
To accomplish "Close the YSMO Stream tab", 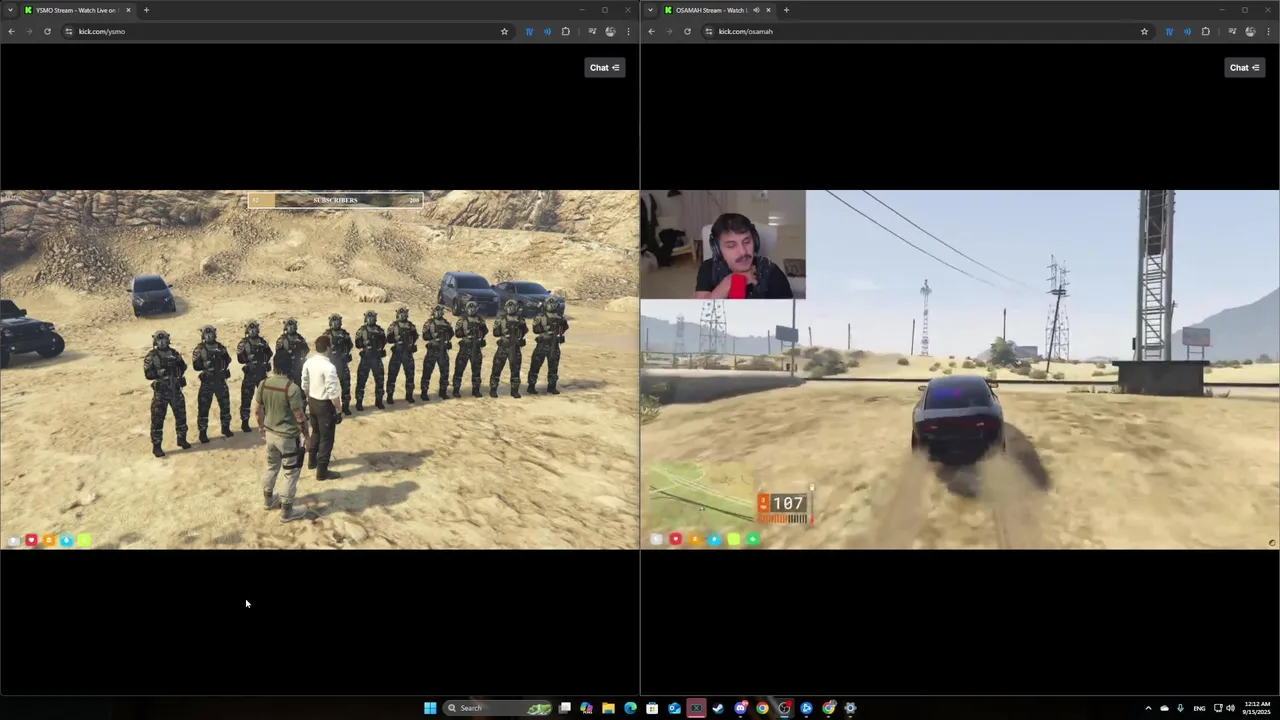I will click(x=128, y=10).
